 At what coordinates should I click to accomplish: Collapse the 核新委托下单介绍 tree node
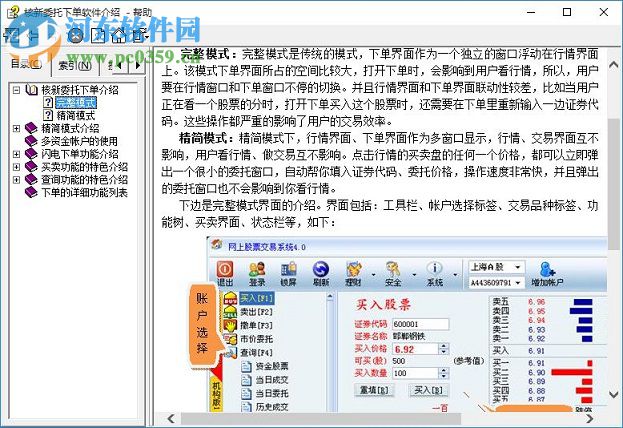coord(16,90)
